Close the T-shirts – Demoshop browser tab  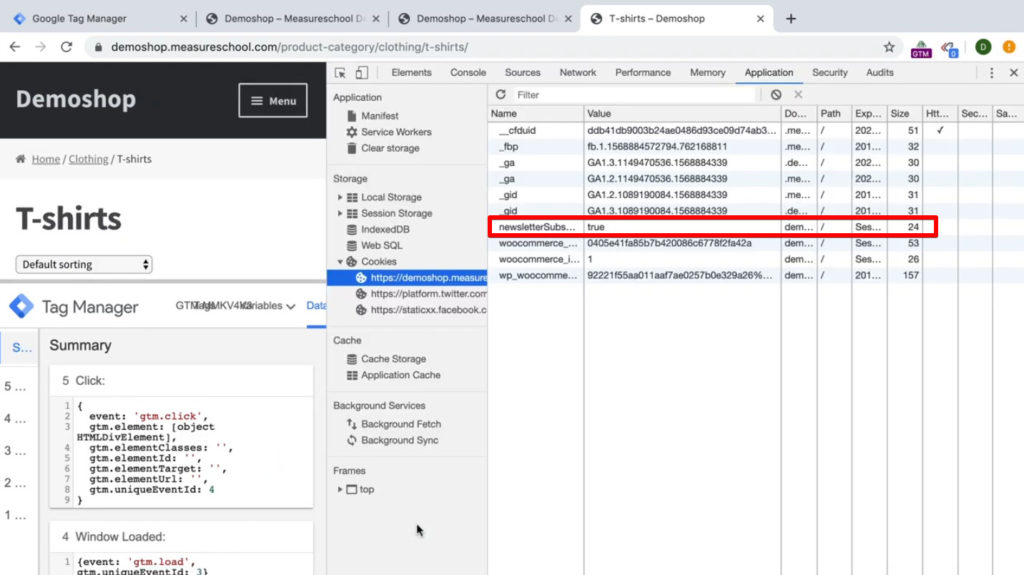[x=760, y=18]
